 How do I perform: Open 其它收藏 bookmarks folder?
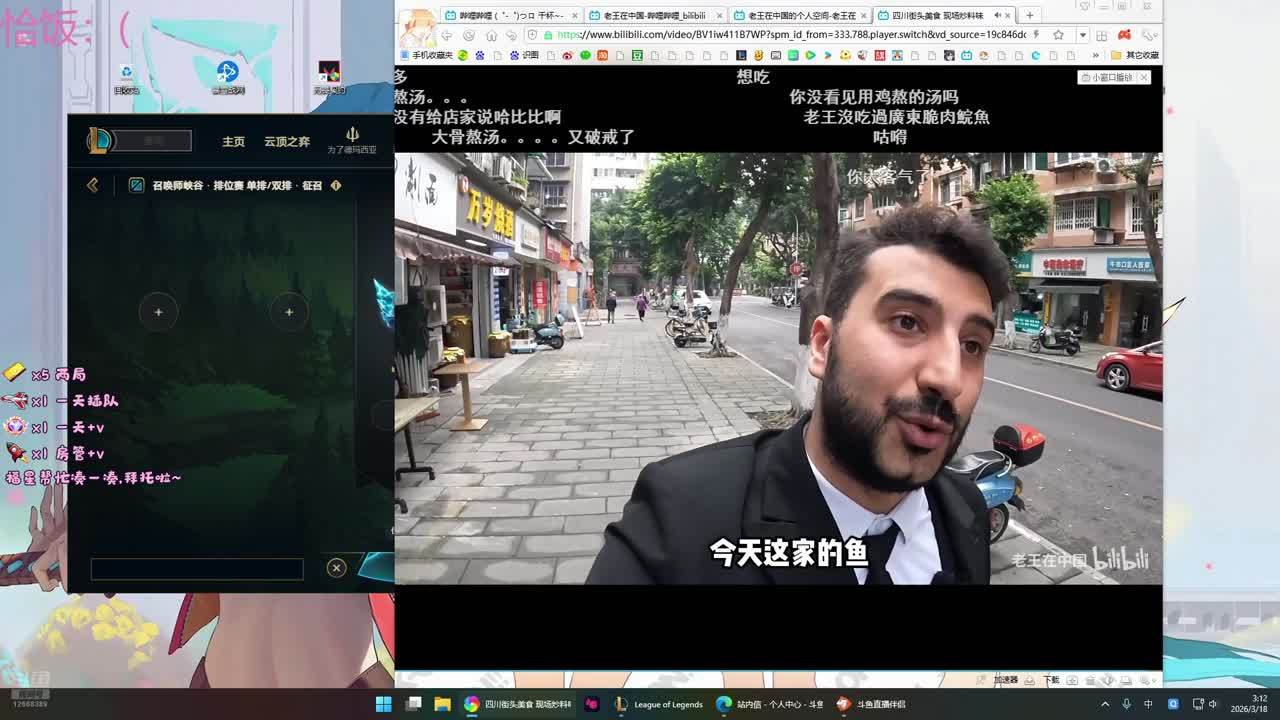coord(1136,55)
